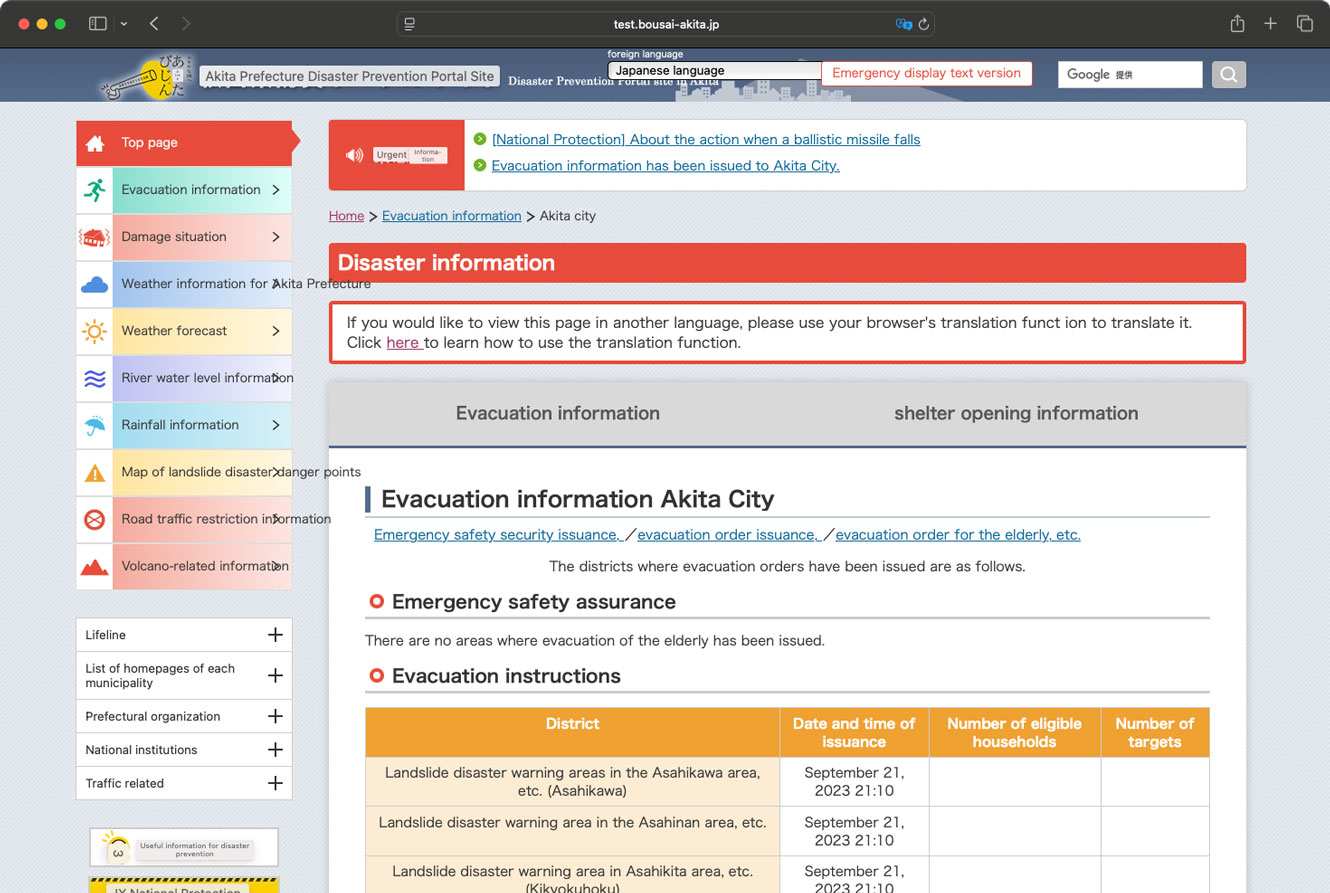Image resolution: width=1330 pixels, height=893 pixels.
Task: Click the volcano mountain icon
Action: [x=94, y=567]
